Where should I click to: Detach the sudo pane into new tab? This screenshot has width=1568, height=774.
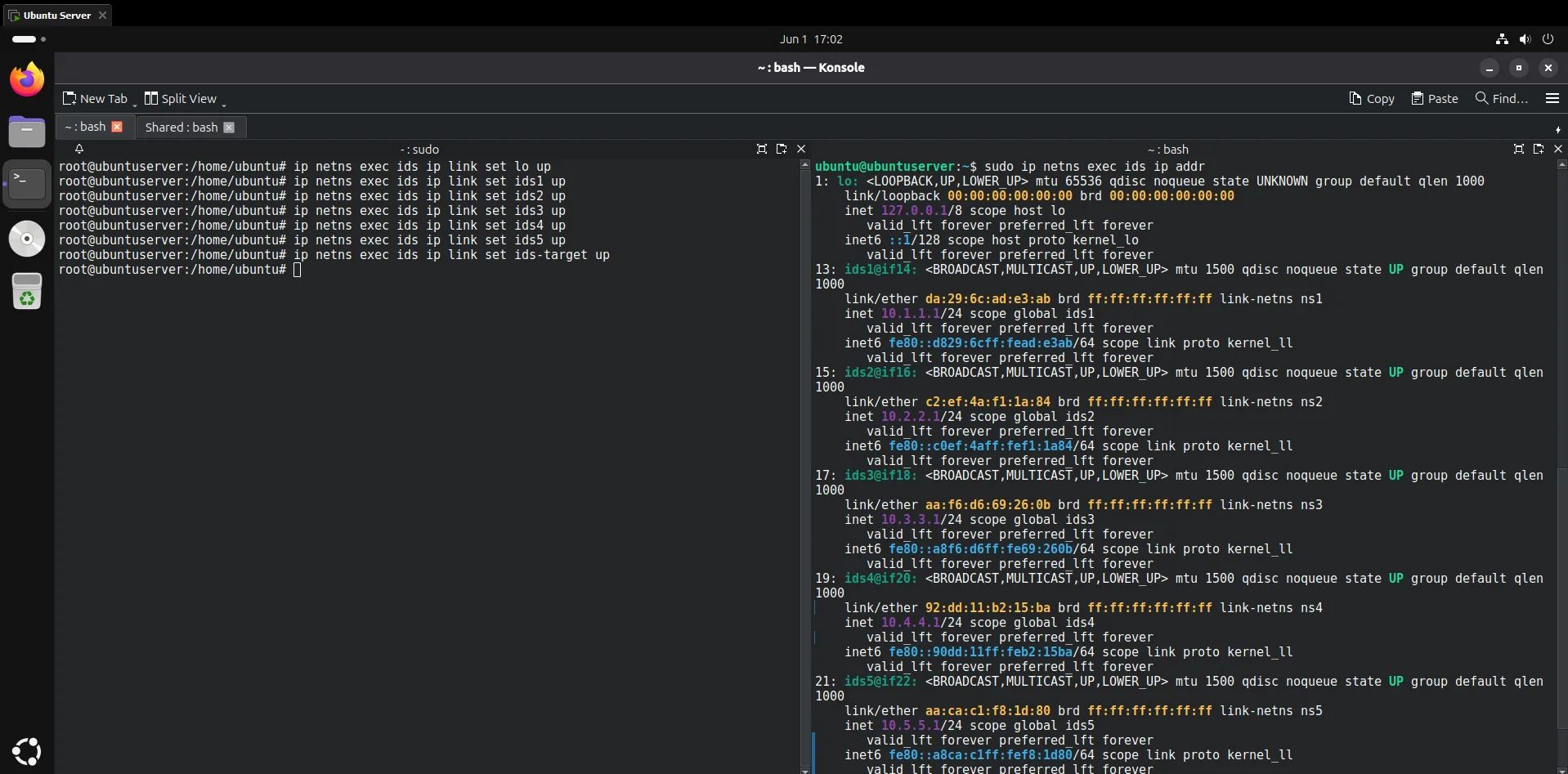tap(782, 149)
